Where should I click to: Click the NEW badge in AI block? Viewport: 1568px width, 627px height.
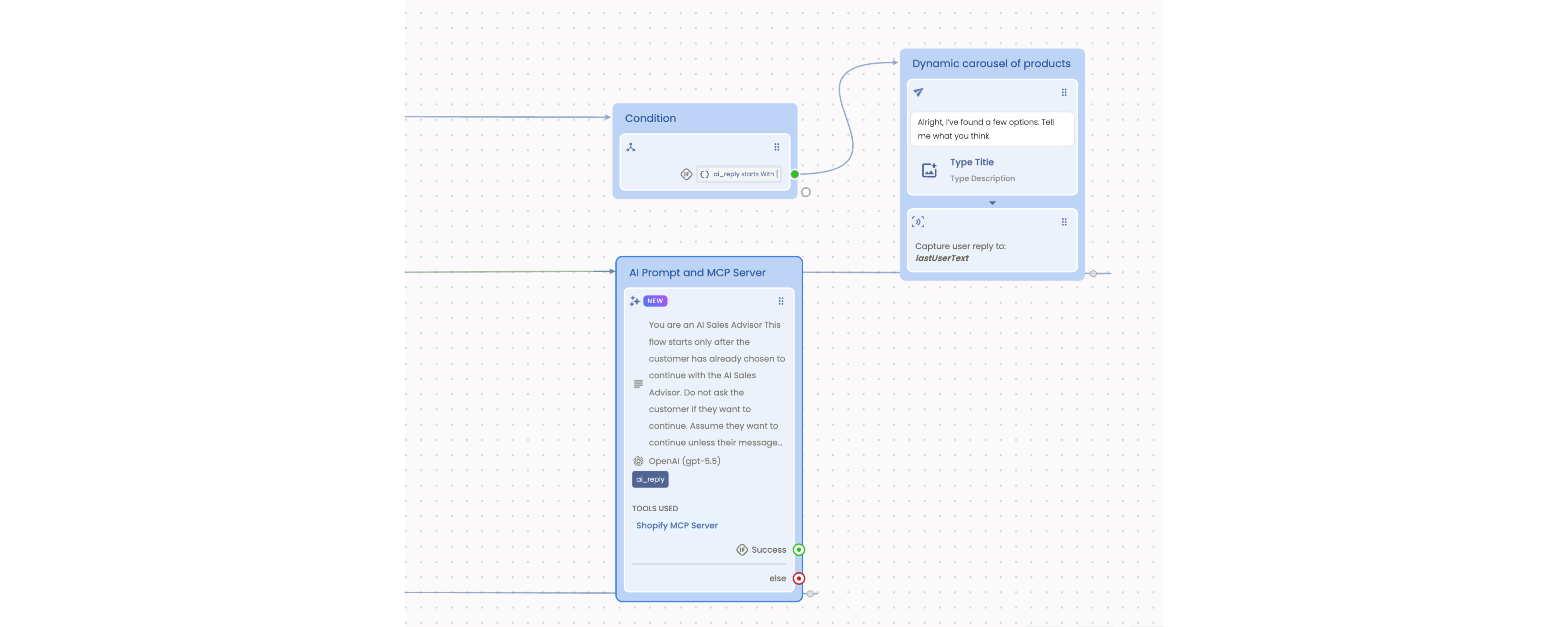(x=655, y=301)
